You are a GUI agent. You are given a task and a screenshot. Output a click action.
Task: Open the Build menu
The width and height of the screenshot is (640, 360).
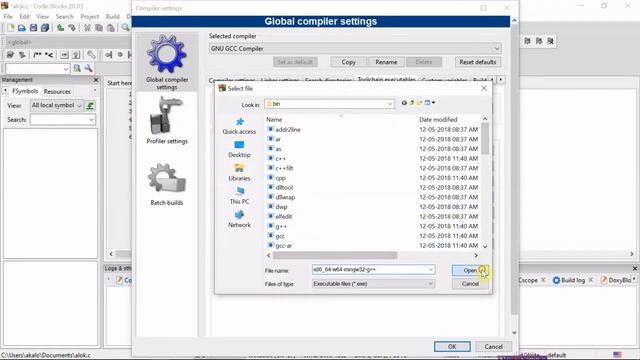(x=113, y=17)
